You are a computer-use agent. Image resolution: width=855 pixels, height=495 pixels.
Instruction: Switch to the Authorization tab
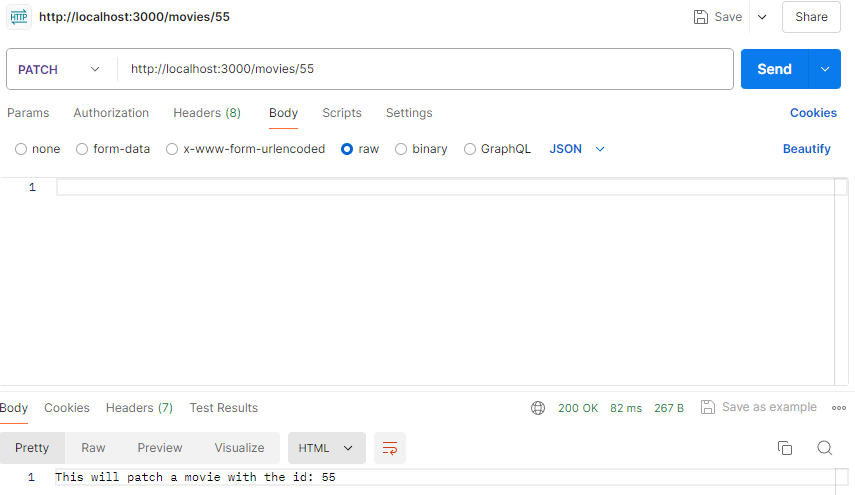pyautogui.click(x=111, y=113)
